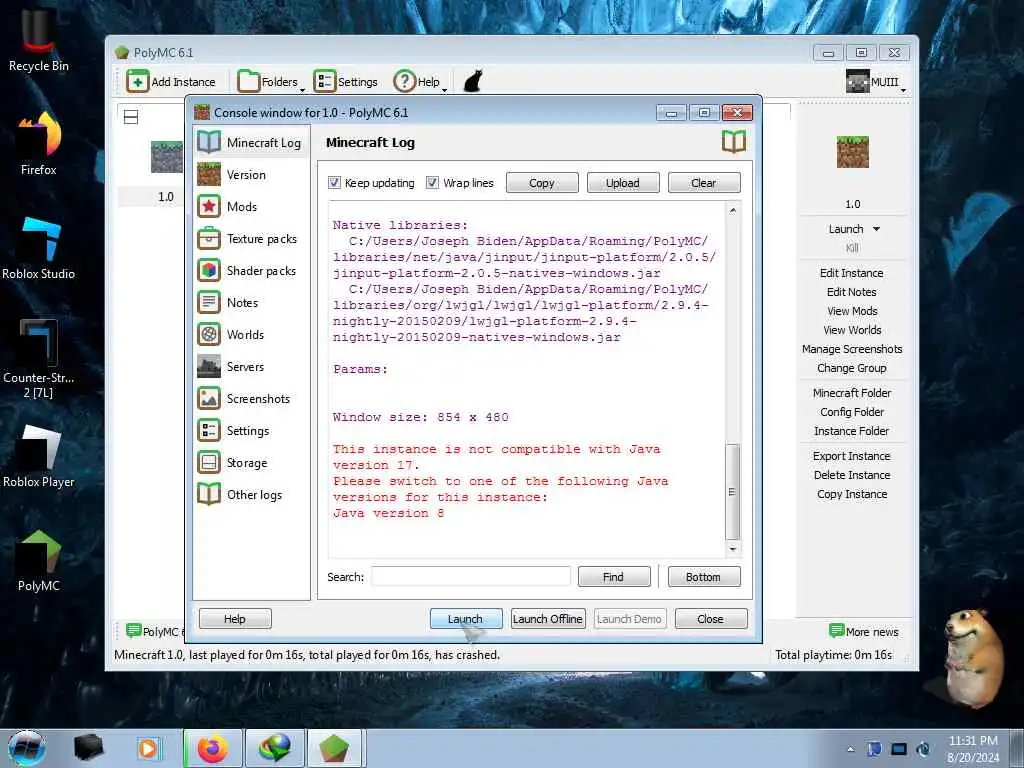Click the log vertical scrollbar thumb
Screen dimensions: 1024x768
pyautogui.click(x=733, y=492)
